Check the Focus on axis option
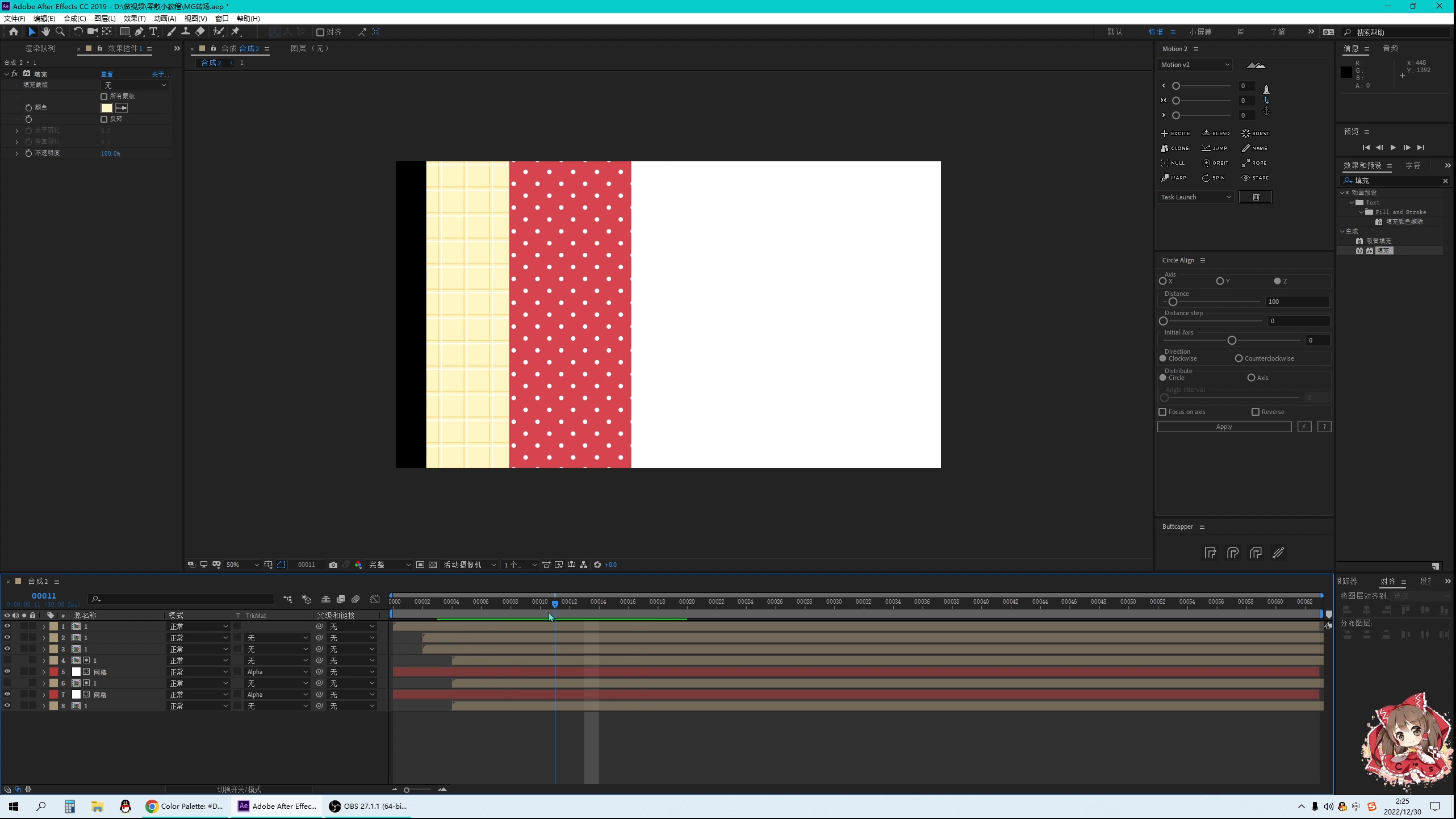1456x819 pixels. click(x=1162, y=412)
